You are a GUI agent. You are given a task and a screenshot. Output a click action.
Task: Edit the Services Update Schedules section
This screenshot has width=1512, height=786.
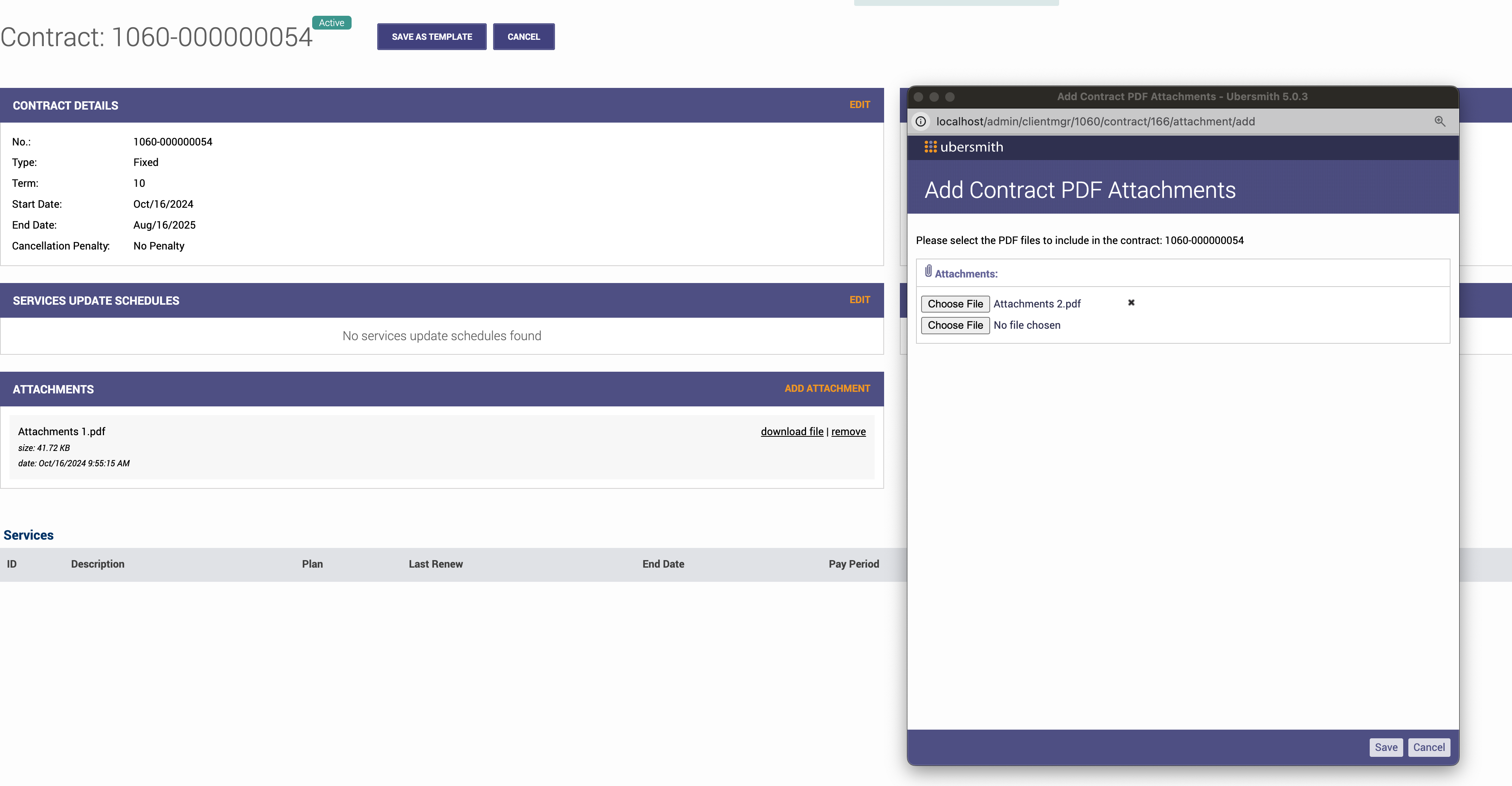pyautogui.click(x=859, y=300)
